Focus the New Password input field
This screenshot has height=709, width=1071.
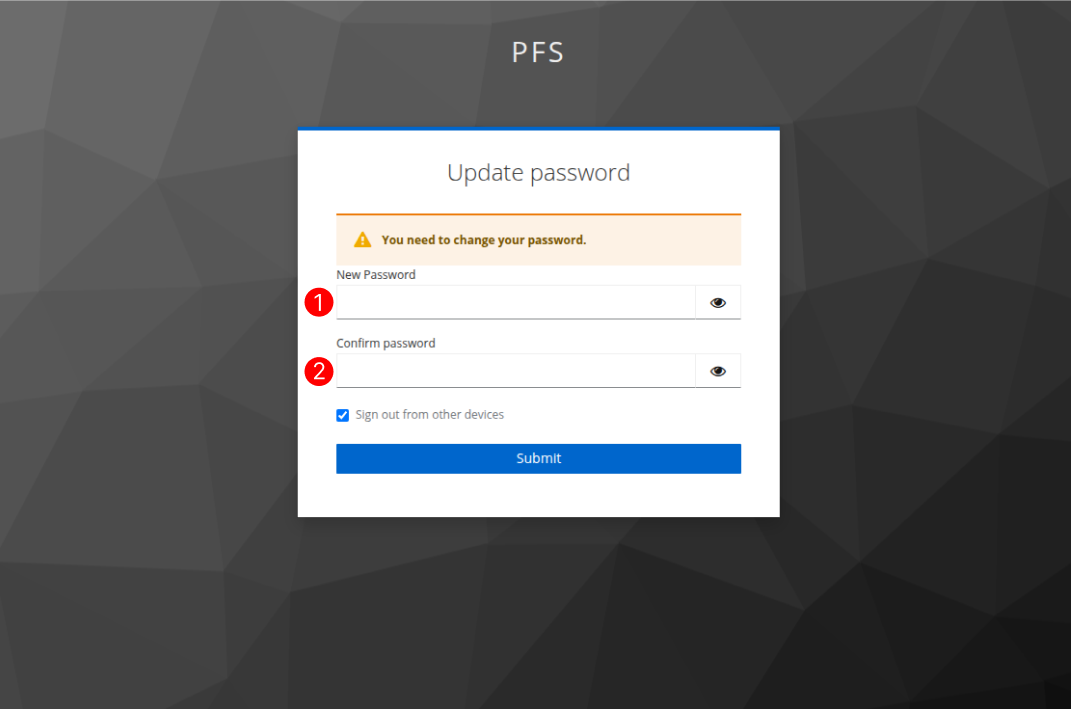[x=516, y=303]
